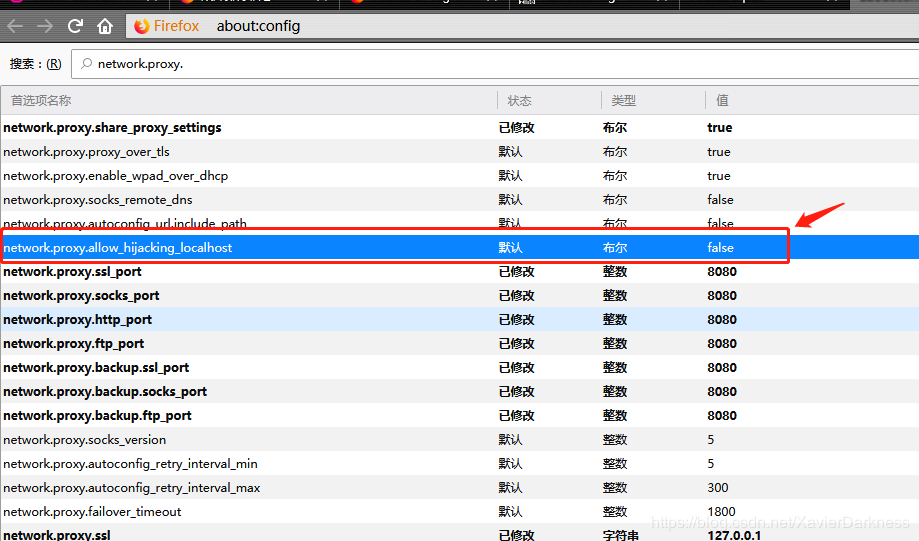The height and width of the screenshot is (541, 919).
Task: Select network.proxy.share_proxy_settings row
Action: 460,127
